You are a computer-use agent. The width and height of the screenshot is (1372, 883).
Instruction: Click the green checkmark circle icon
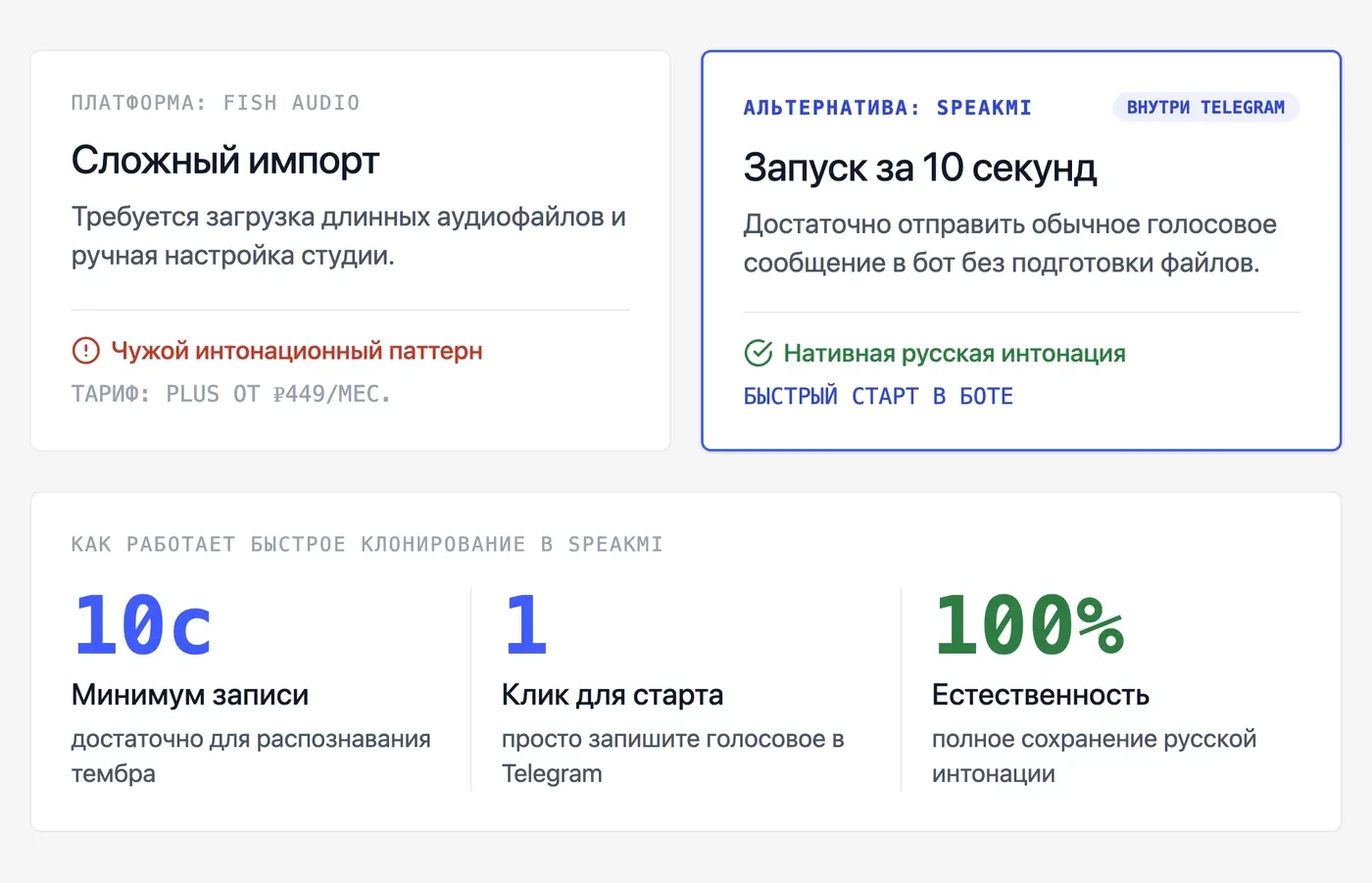pyautogui.click(x=759, y=353)
